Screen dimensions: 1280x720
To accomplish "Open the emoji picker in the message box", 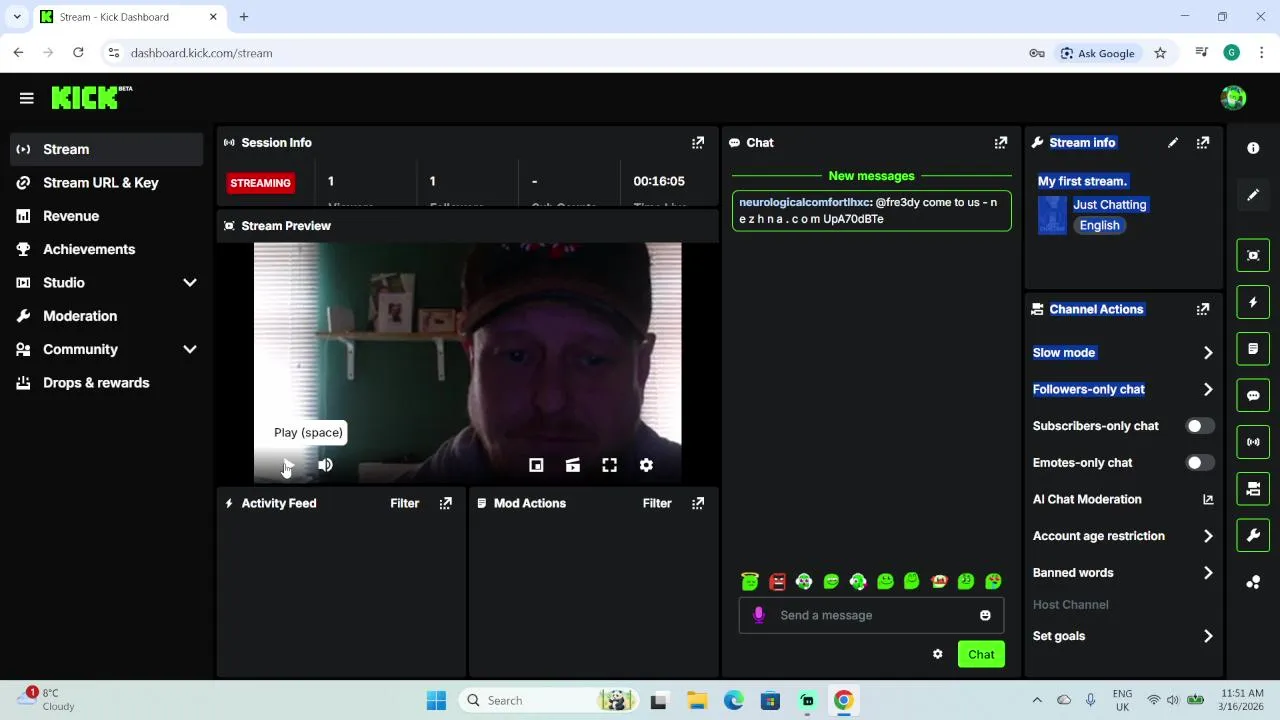I will [x=985, y=616].
